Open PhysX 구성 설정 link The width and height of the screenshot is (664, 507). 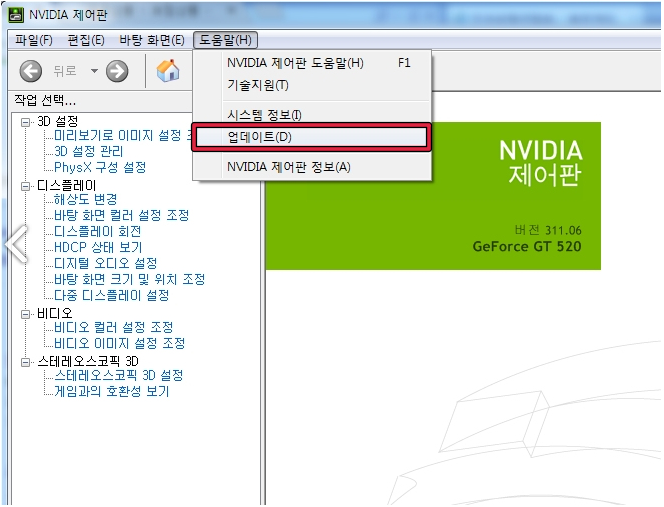[100, 167]
